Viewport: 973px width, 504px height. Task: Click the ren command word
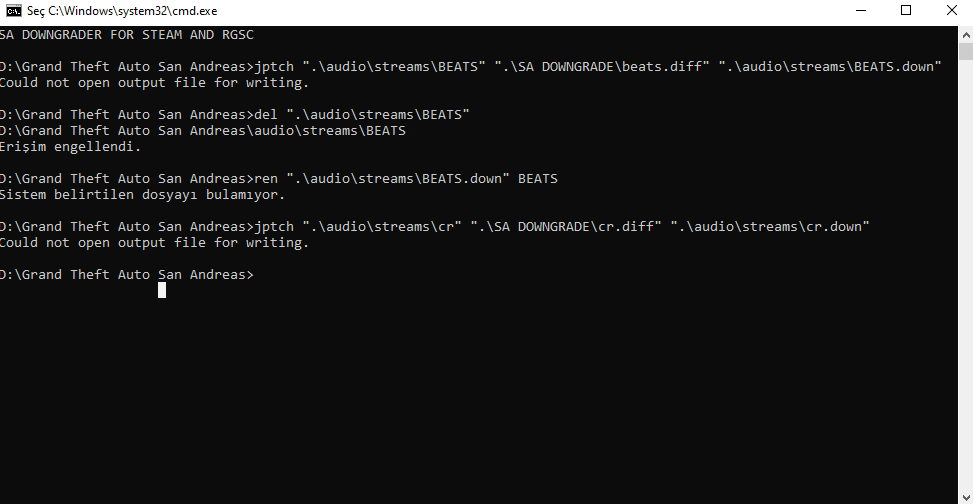point(266,179)
